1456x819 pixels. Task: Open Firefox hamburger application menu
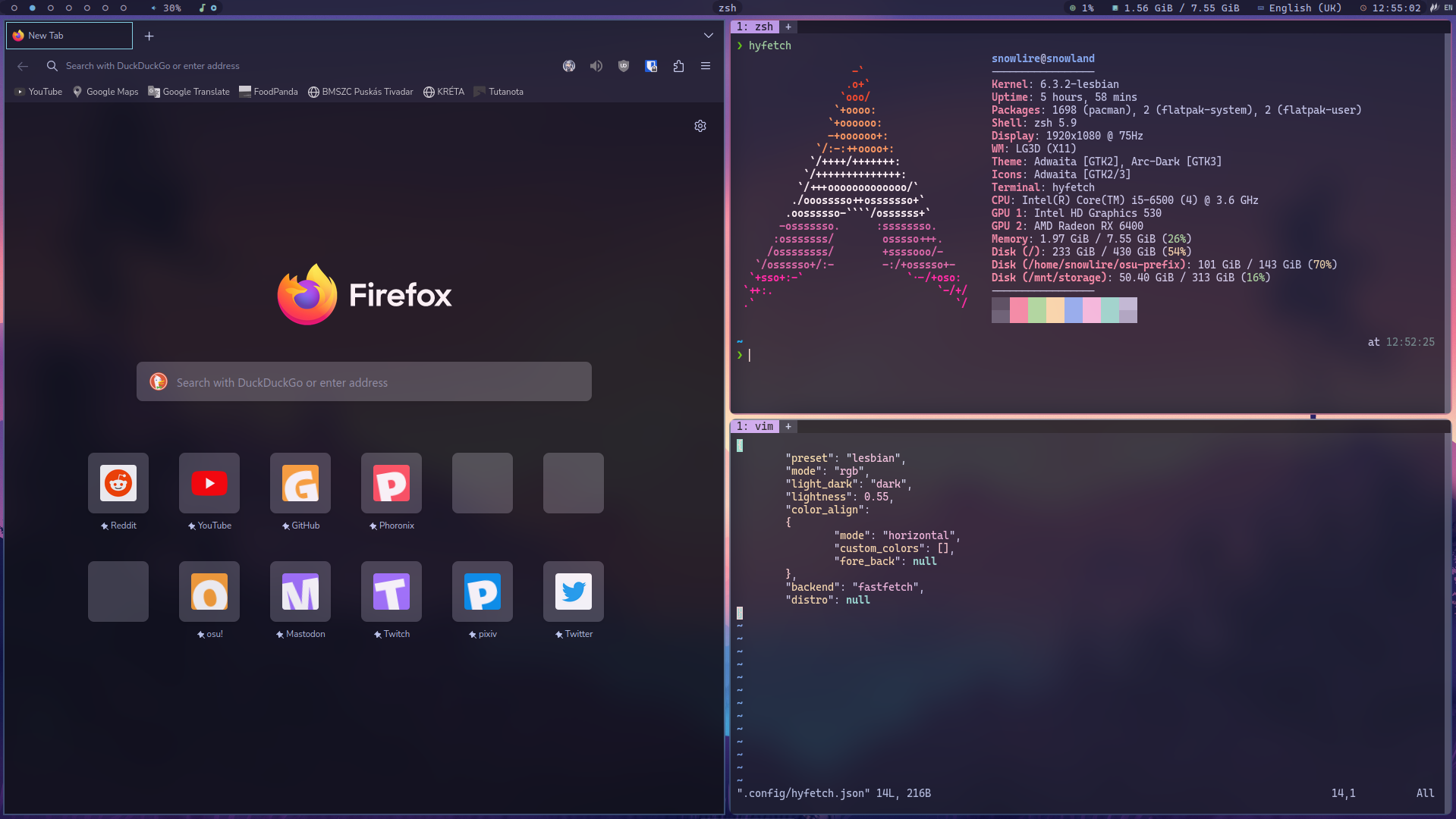click(706, 66)
